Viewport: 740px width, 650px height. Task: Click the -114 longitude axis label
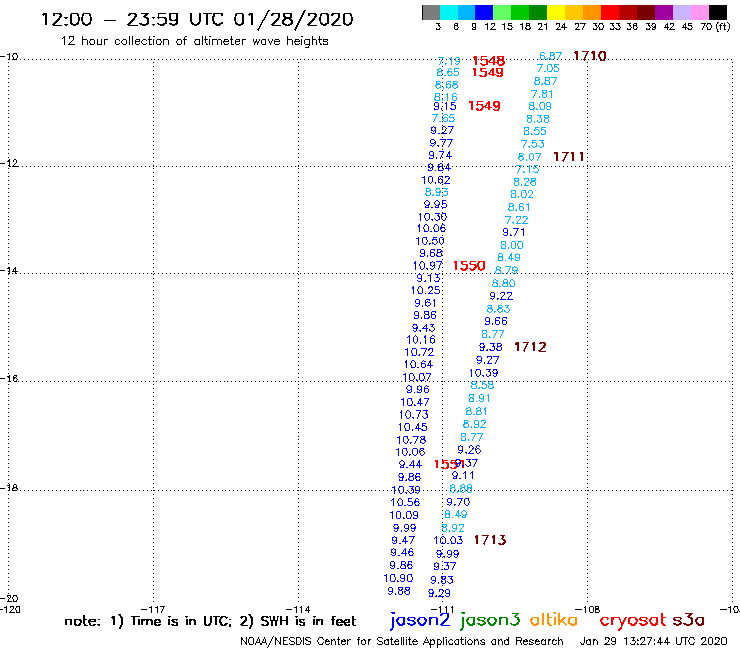point(298,609)
